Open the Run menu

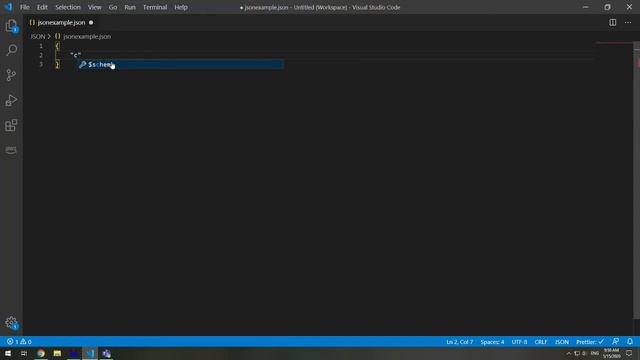point(130,7)
